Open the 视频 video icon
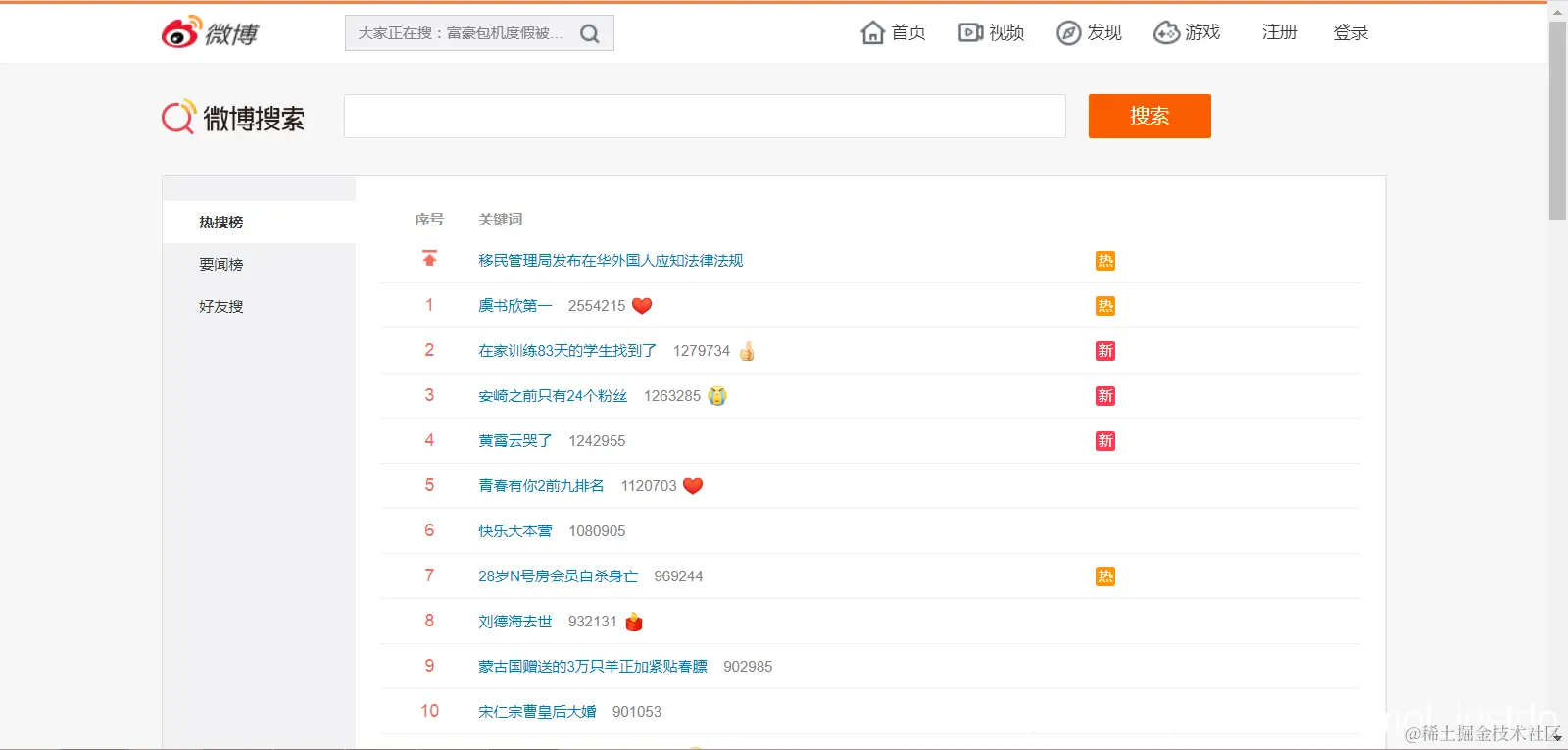 tap(970, 32)
